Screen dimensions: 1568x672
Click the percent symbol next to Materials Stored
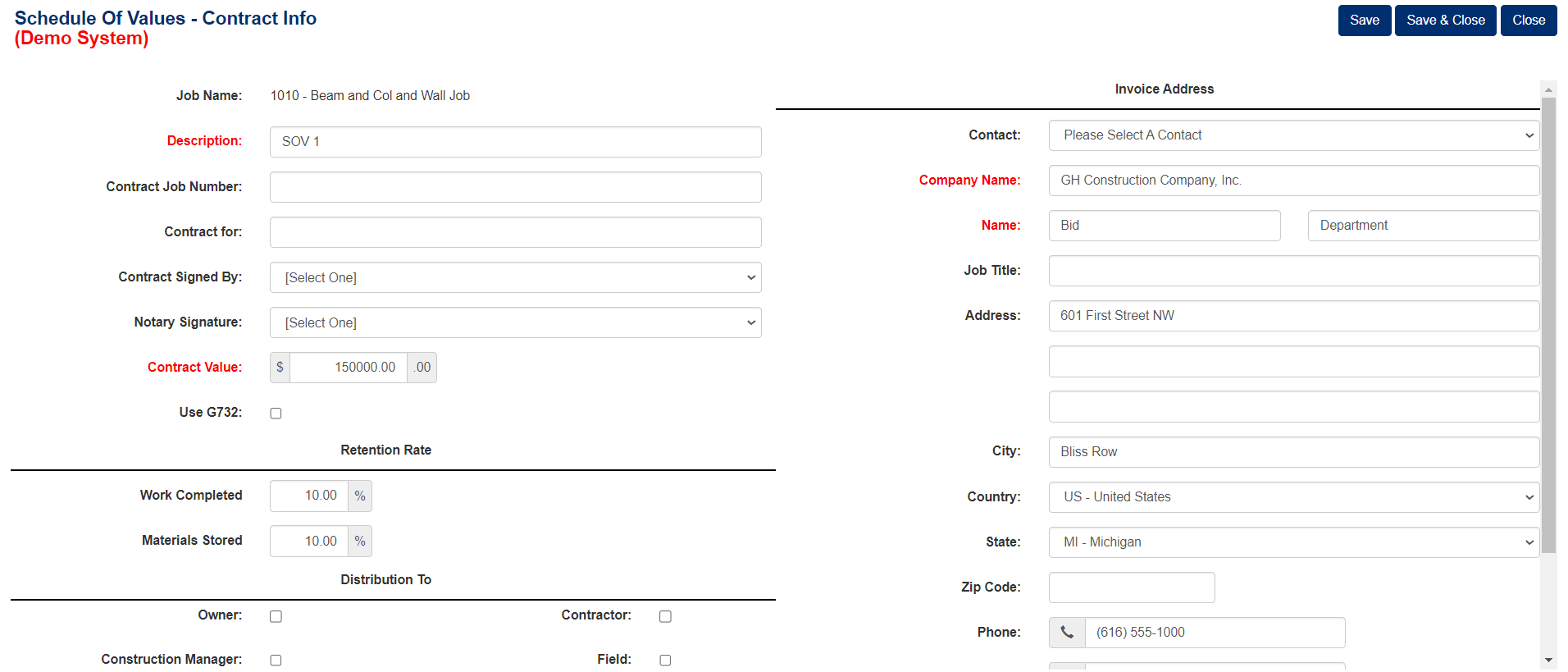point(360,542)
